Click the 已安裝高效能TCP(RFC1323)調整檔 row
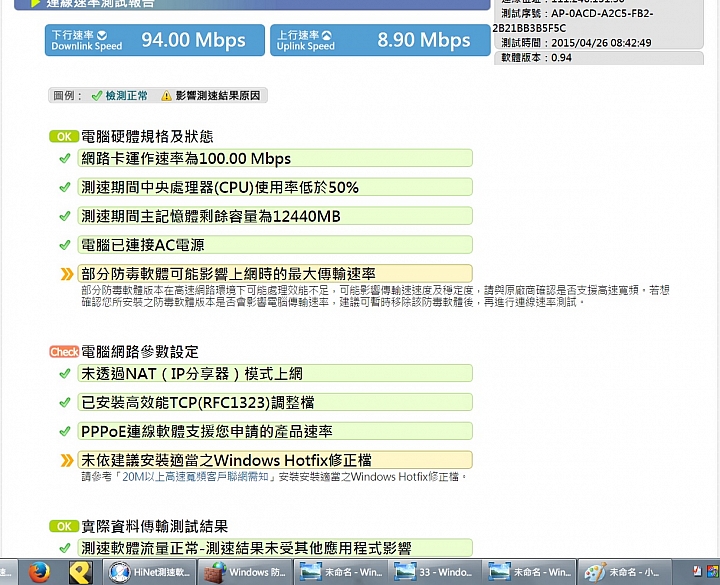Viewport: 720px width, 585px height. 275,403
